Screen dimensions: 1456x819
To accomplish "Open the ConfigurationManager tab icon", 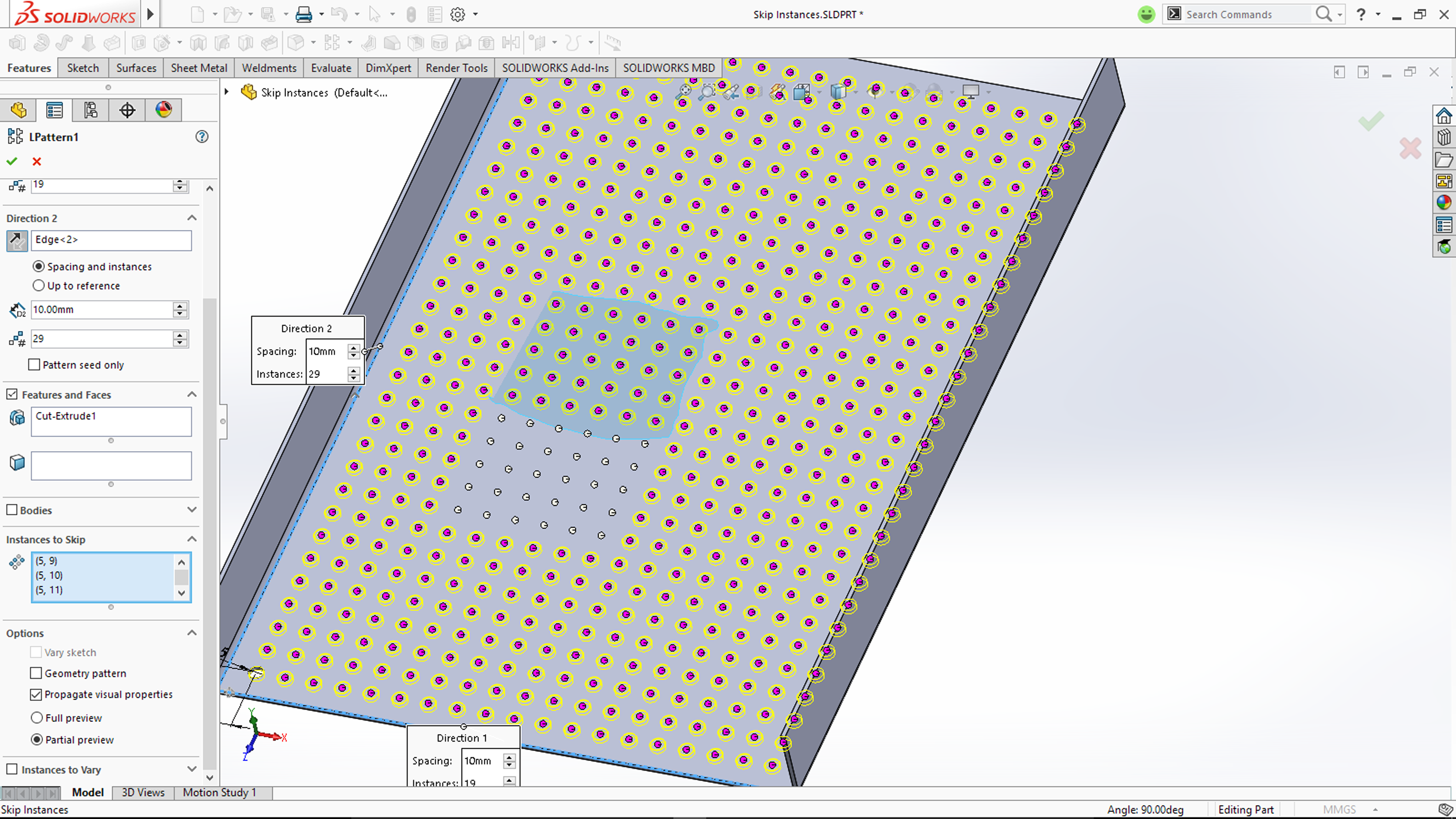I will pos(91,110).
